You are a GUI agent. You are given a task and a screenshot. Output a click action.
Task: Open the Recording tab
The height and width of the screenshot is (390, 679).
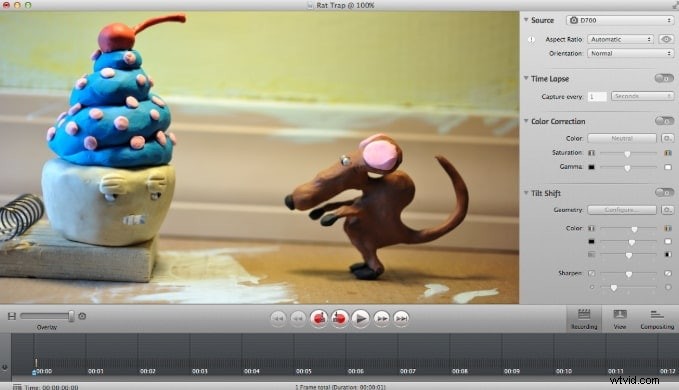coord(584,319)
